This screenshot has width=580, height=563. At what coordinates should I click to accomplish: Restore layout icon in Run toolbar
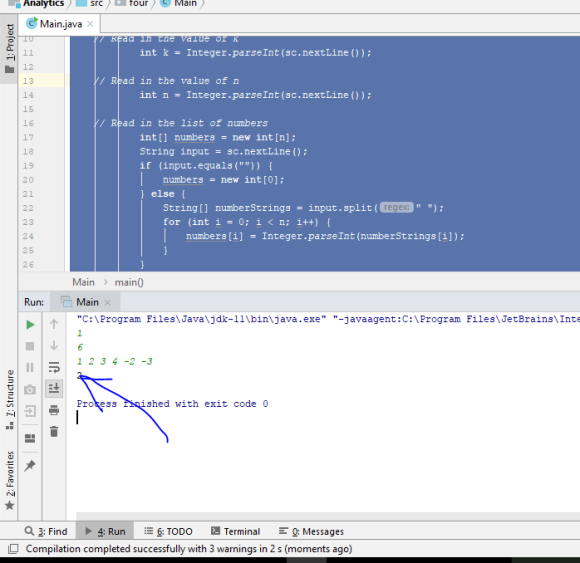point(30,439)
